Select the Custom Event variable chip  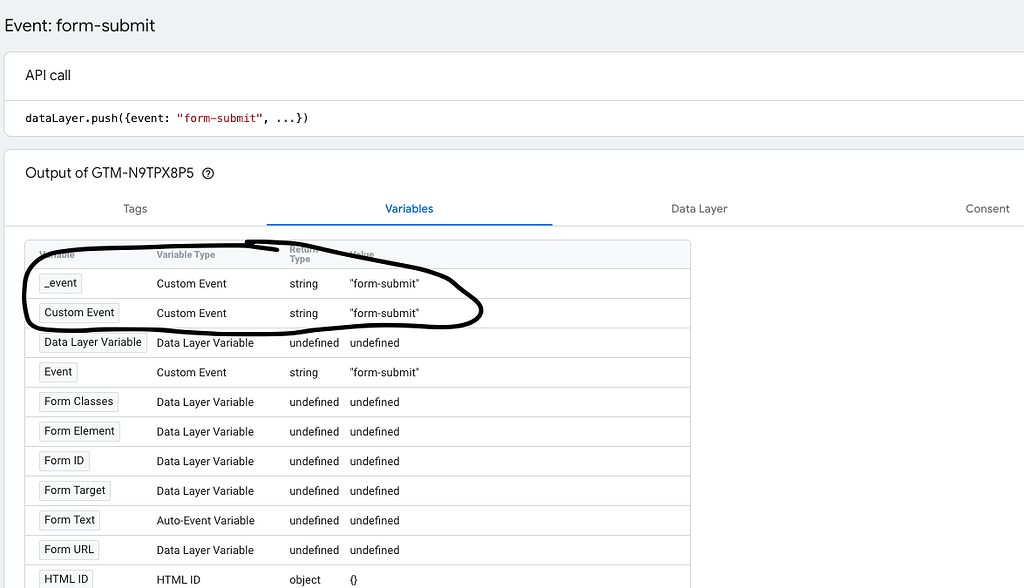click(x=78, y=312)
